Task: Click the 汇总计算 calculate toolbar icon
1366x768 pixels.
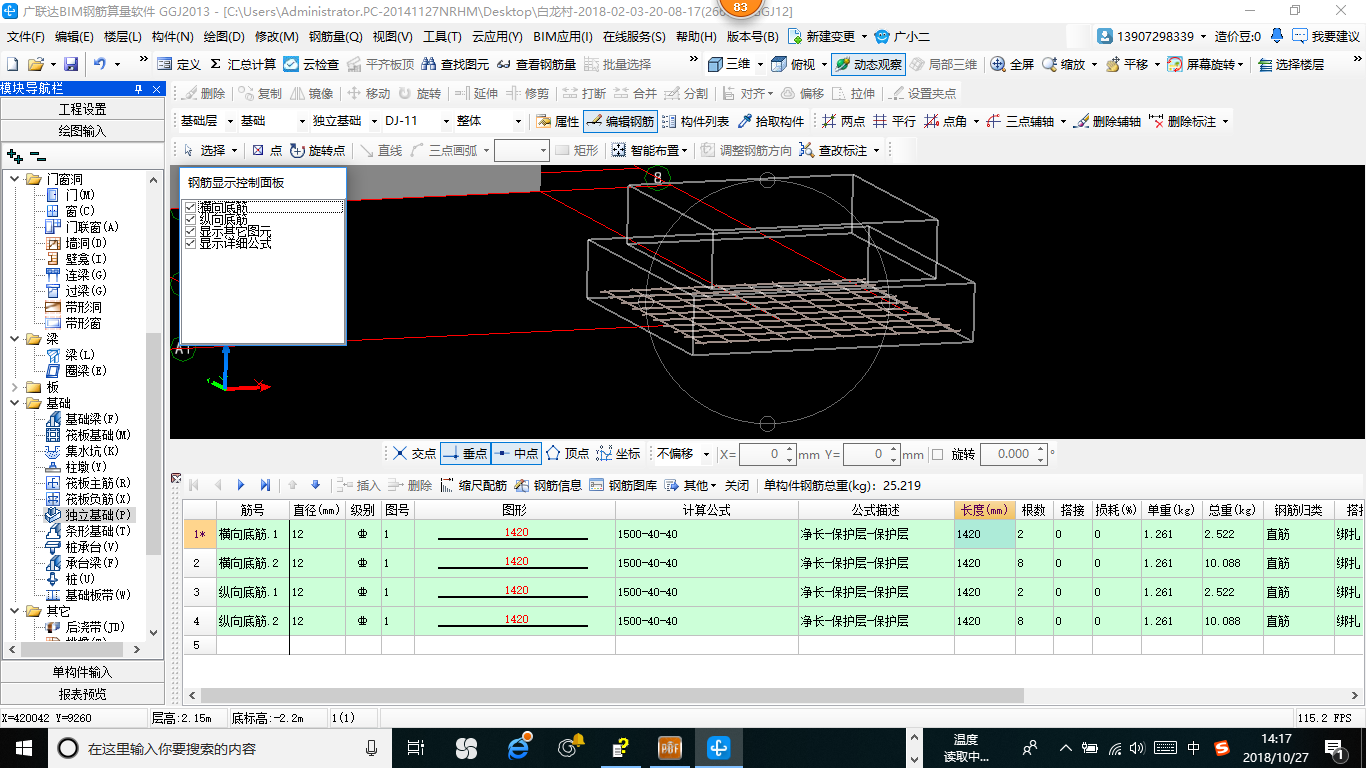Action: [242, 64]
